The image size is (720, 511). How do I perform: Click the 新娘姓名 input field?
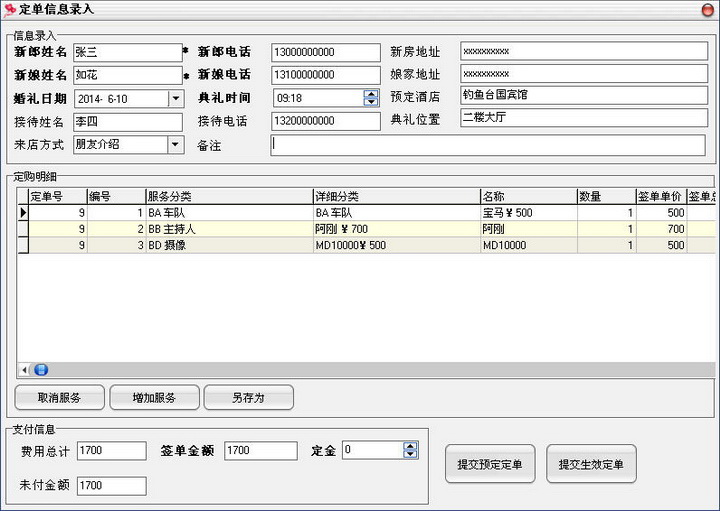click(x=128, y=75)
